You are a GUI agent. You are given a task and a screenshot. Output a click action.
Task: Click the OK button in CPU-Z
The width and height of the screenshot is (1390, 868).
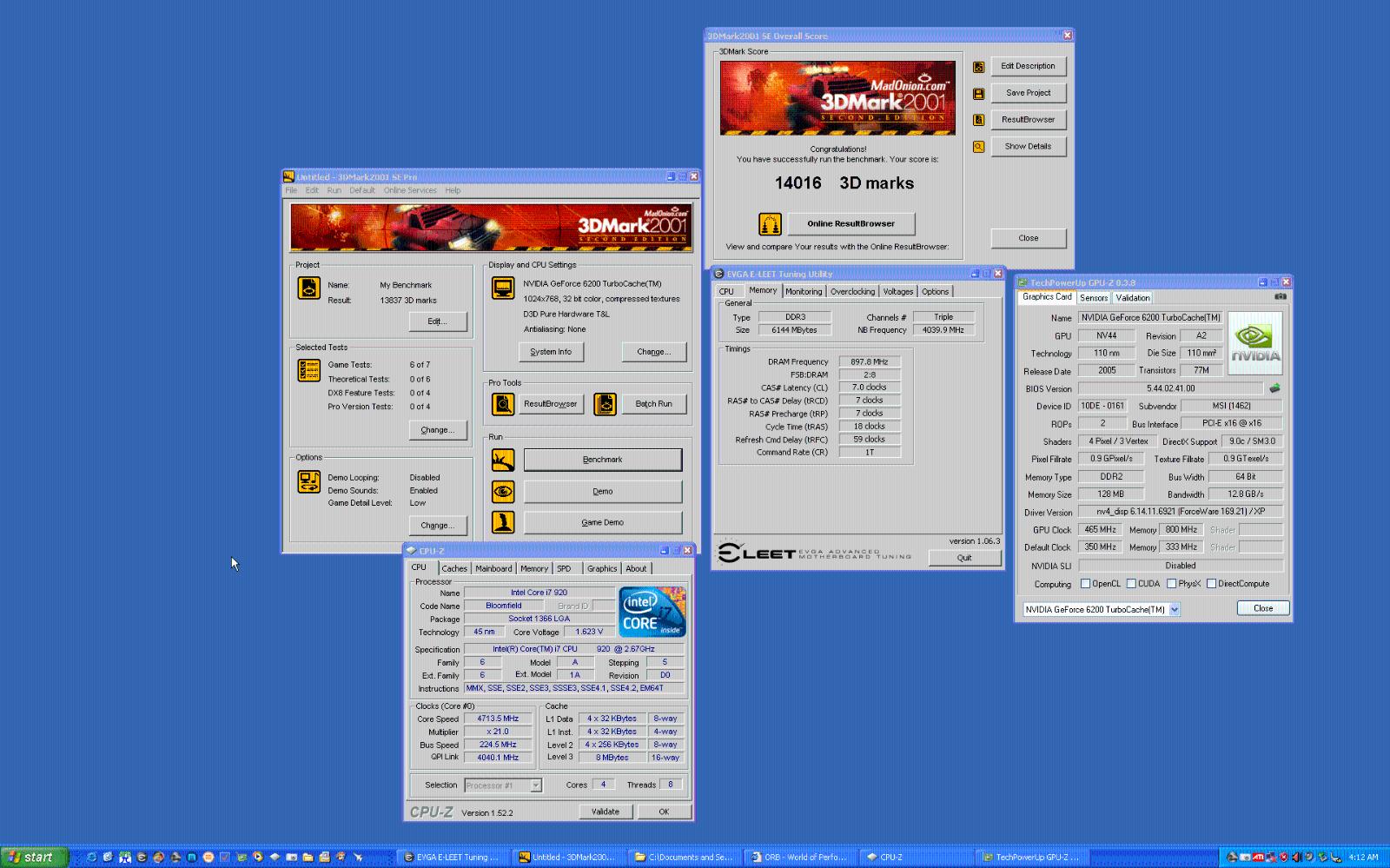tap(664, 812)
